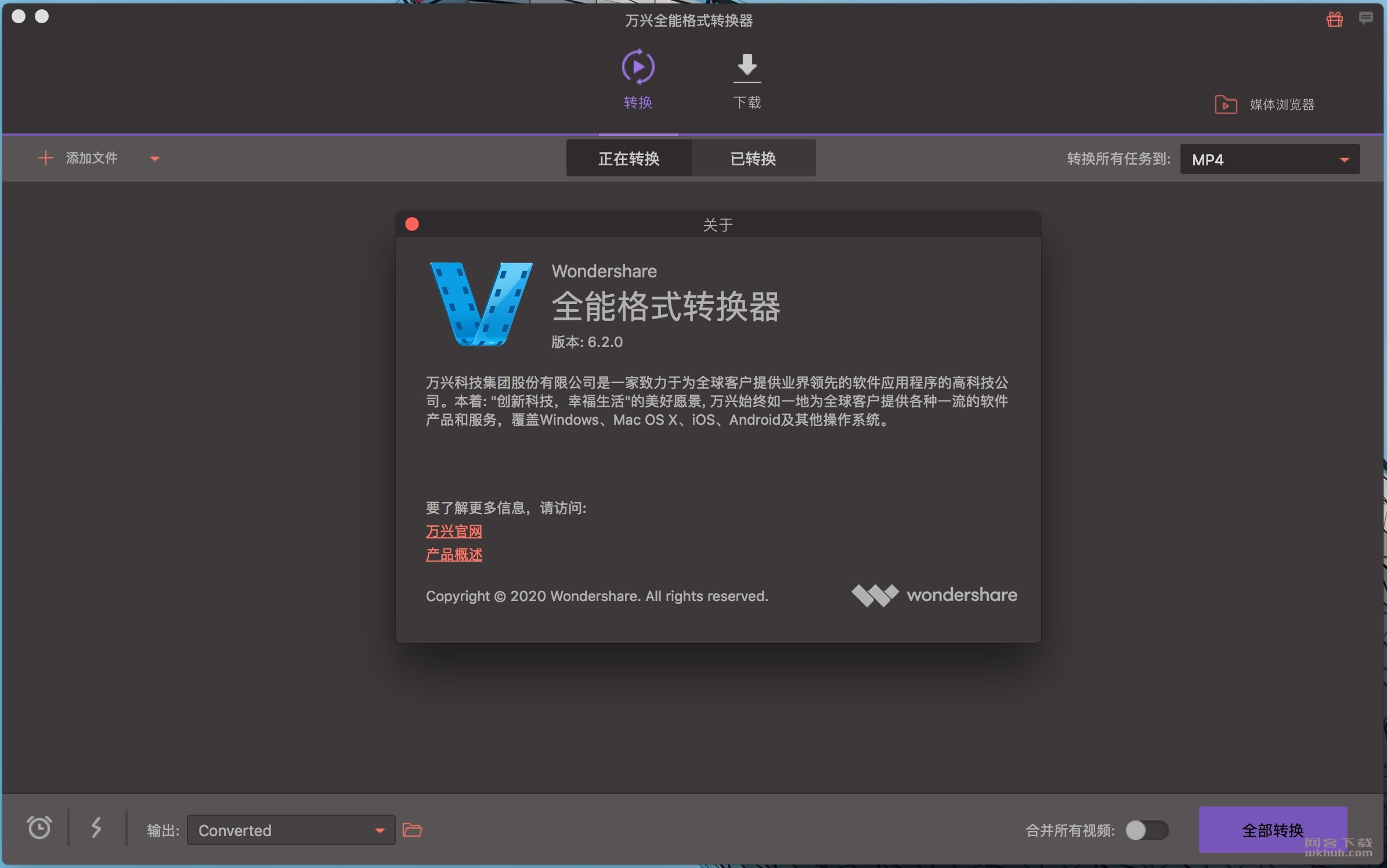
Task: Open the 下载 (Download) section
Action: (x=747, y=81)
